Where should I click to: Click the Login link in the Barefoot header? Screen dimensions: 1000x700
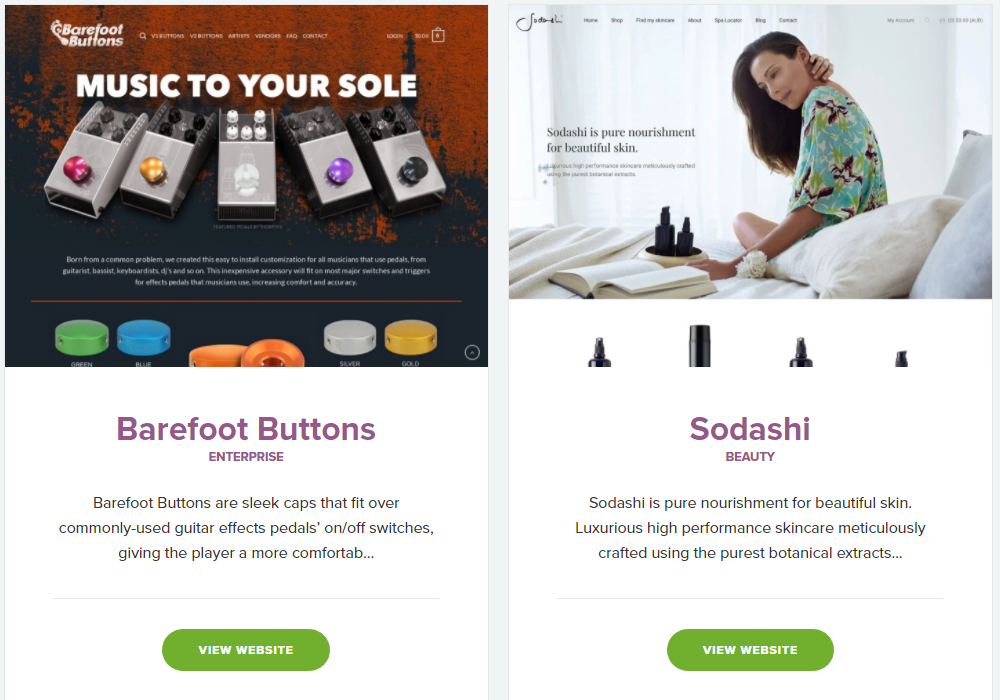(x=395, y=36)
